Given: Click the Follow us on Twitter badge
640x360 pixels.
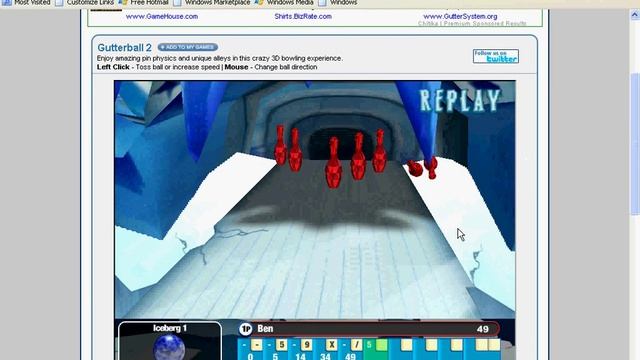Looking at the screenshot, I should pos(496,56).
